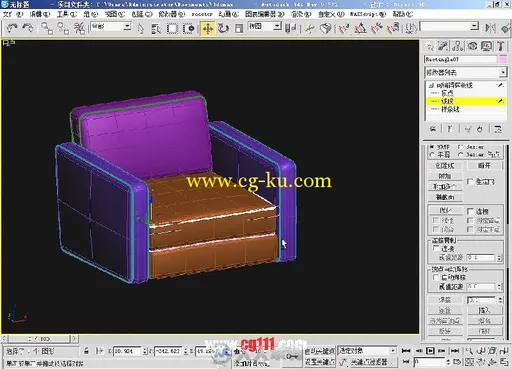Viewport: 512px width, 369px height.
Task: Open the MAXScript menu
Action: point(368,14)
